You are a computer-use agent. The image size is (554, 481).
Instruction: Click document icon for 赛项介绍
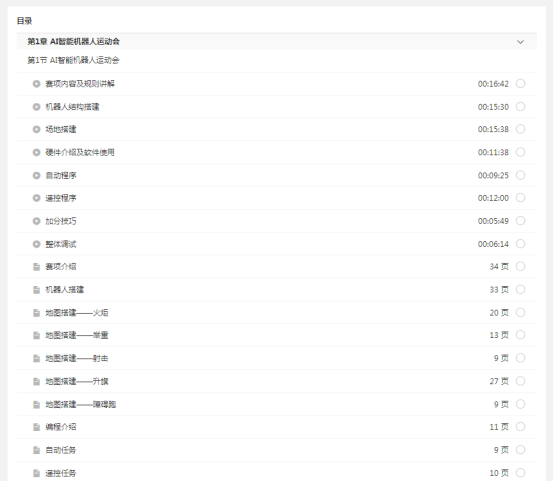[36, 267]
